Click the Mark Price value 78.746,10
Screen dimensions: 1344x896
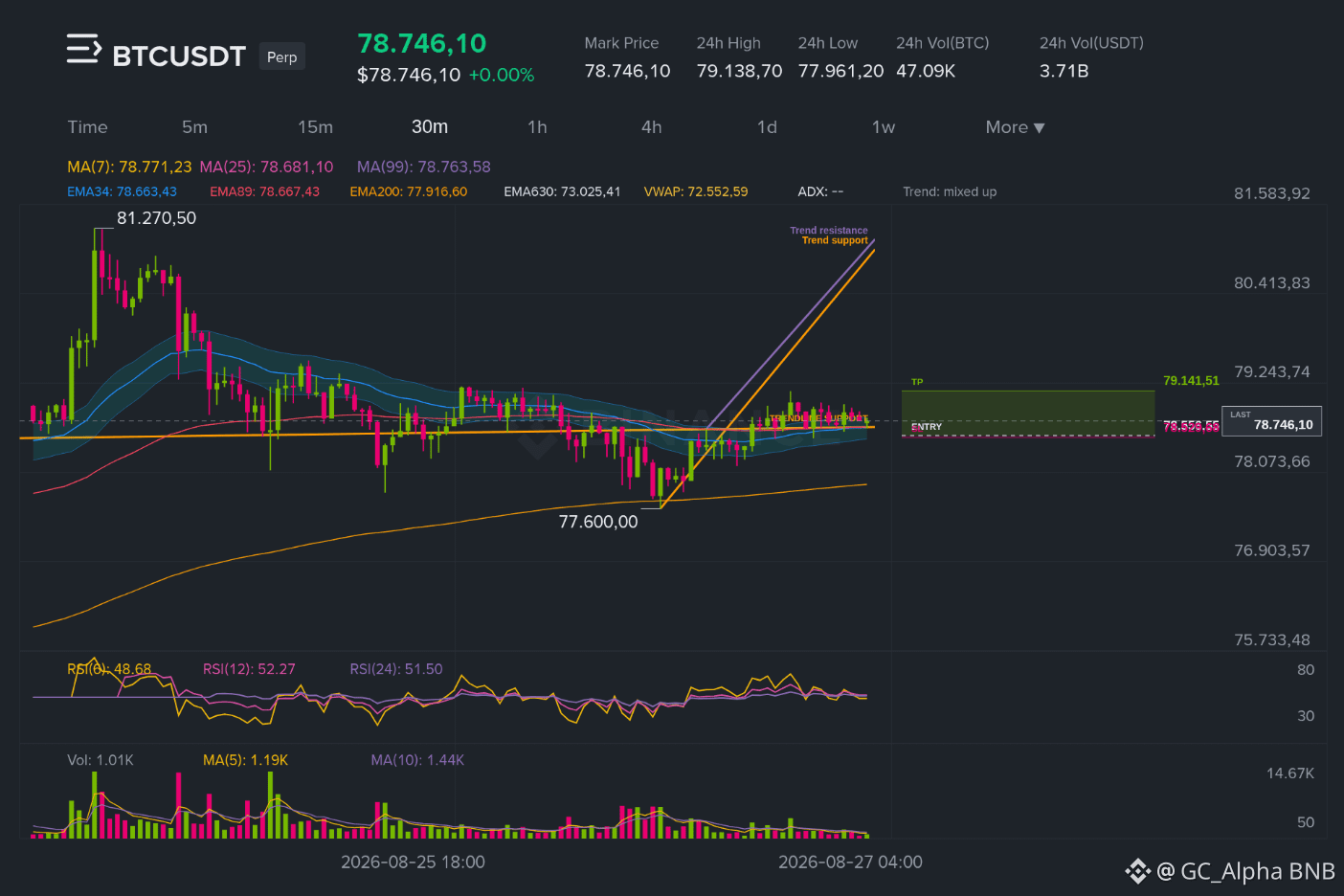coord(627,71)
